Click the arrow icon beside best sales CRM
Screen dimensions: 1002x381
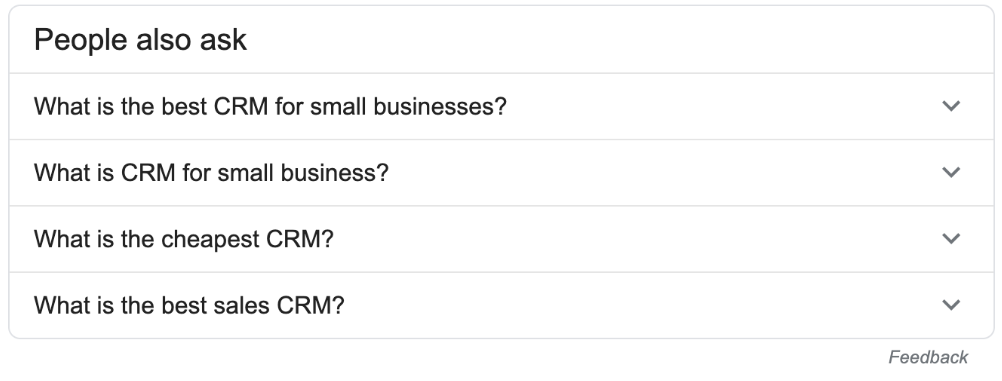(x=951, y=306)
